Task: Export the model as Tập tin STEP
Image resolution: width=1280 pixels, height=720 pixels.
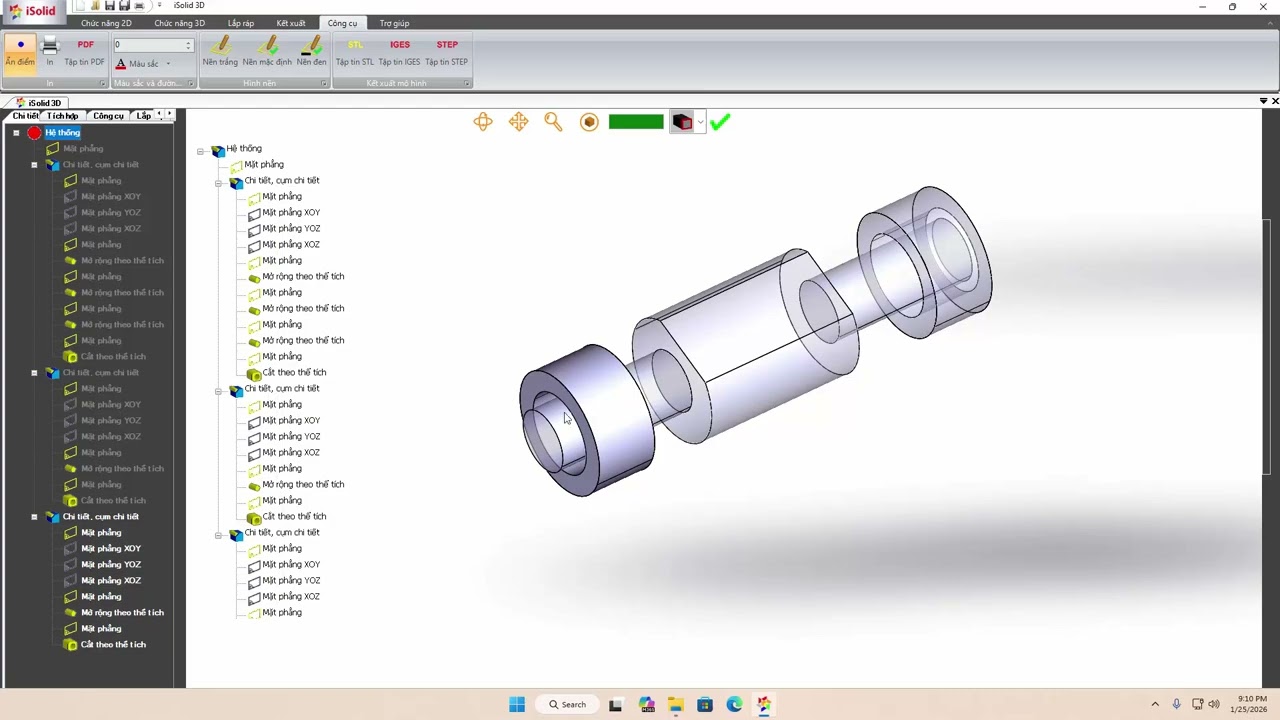Action: pyautogui.click(x=446, y=52)
